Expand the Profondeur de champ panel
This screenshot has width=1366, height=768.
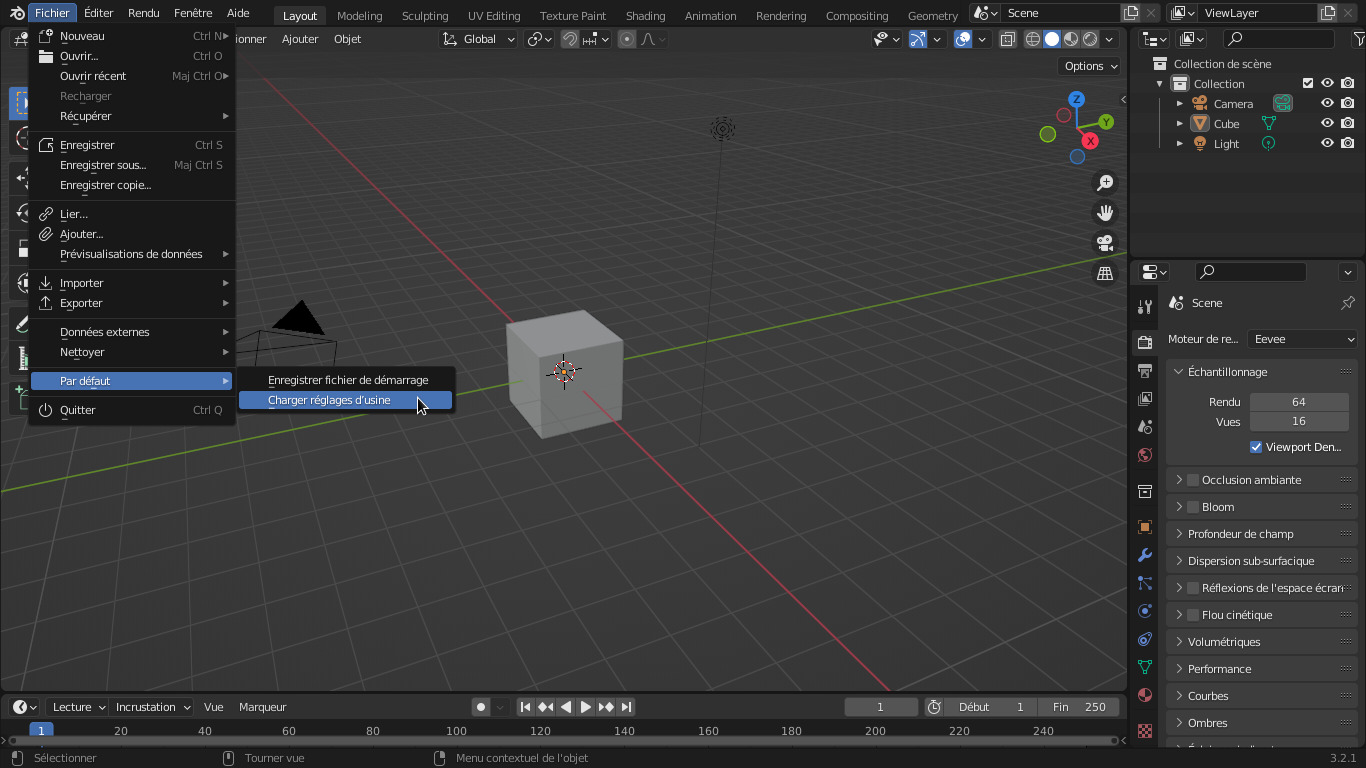coord(1240,534)
